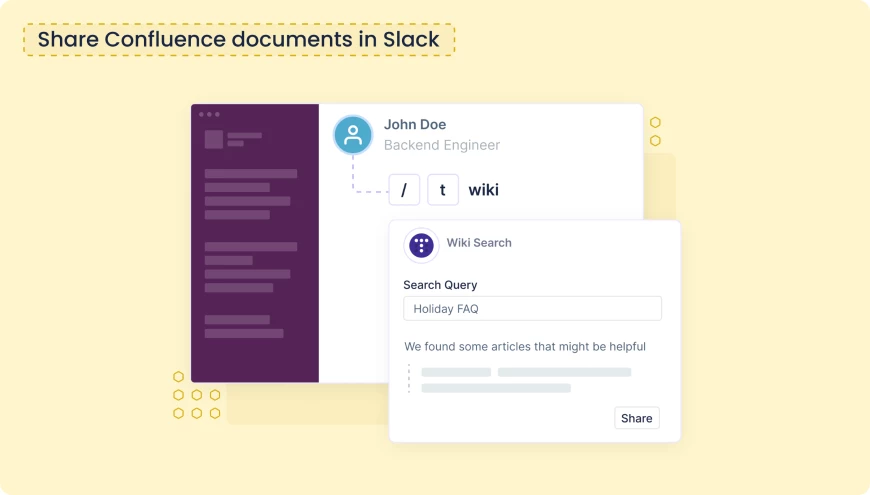Click the workspace square icon in the Slack sidebar
Screen dimensions: 870x495
tap(214, 139)
